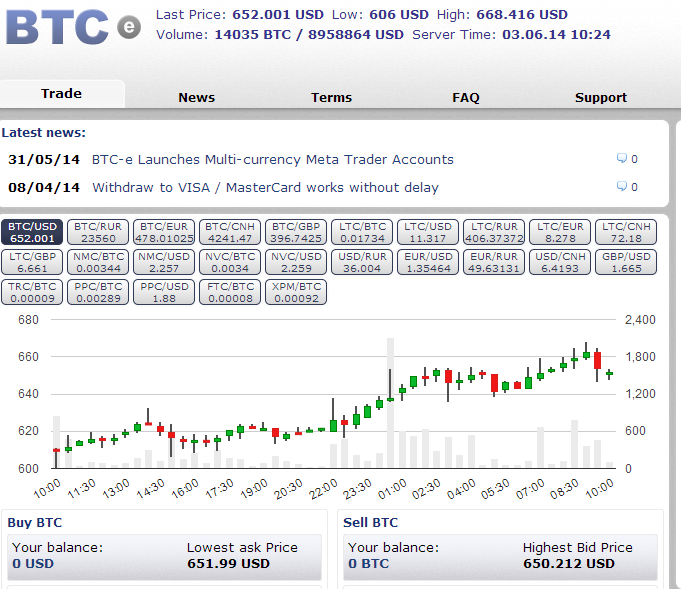Image resolution: width=681 pixels, height=589 pixels.
Task: Click the Low 606 USD value
Action: coord(399,14)
